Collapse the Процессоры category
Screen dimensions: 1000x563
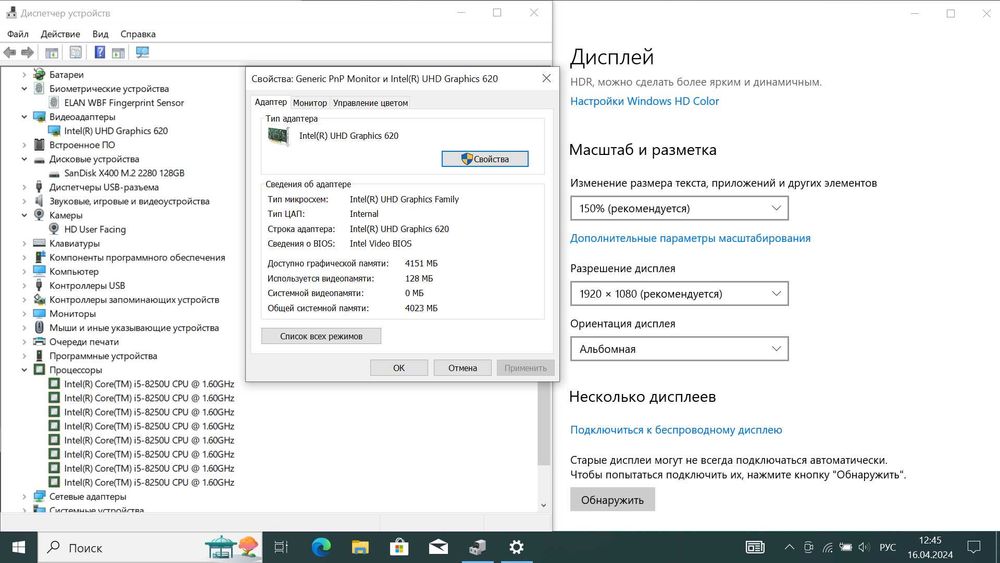coord(24,370)
